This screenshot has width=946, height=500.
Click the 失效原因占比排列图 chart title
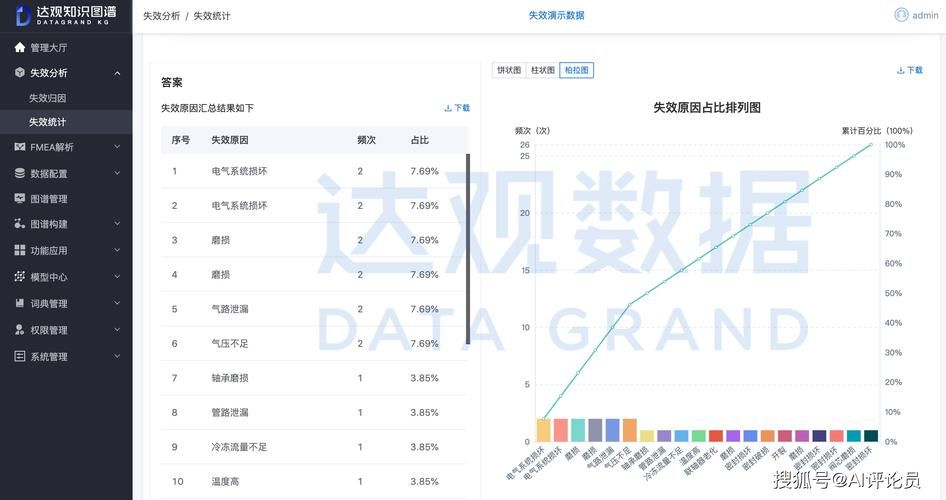tap(707, 107)
